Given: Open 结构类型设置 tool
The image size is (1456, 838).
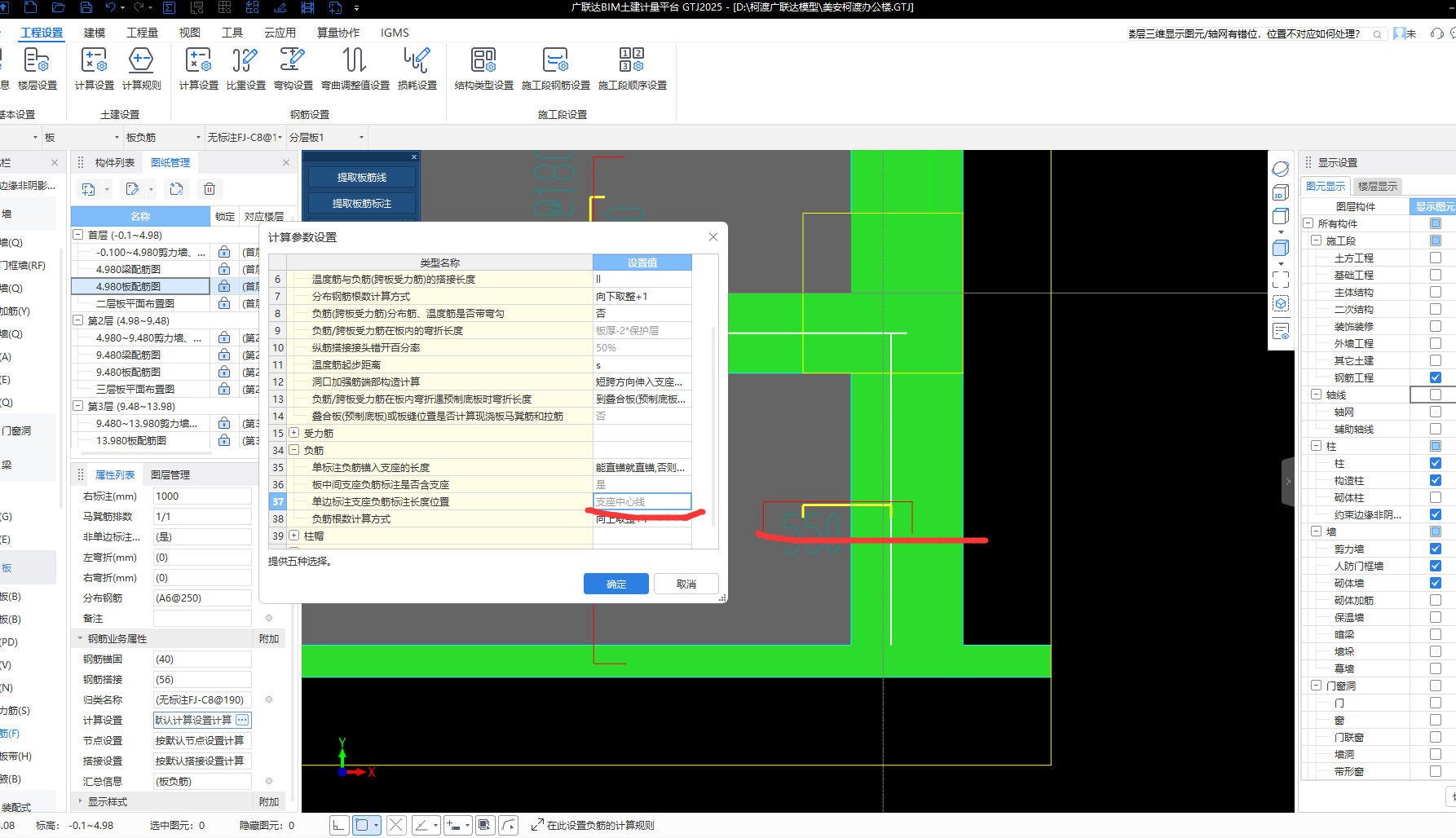Looking at the screenshot, I should 484,68.
